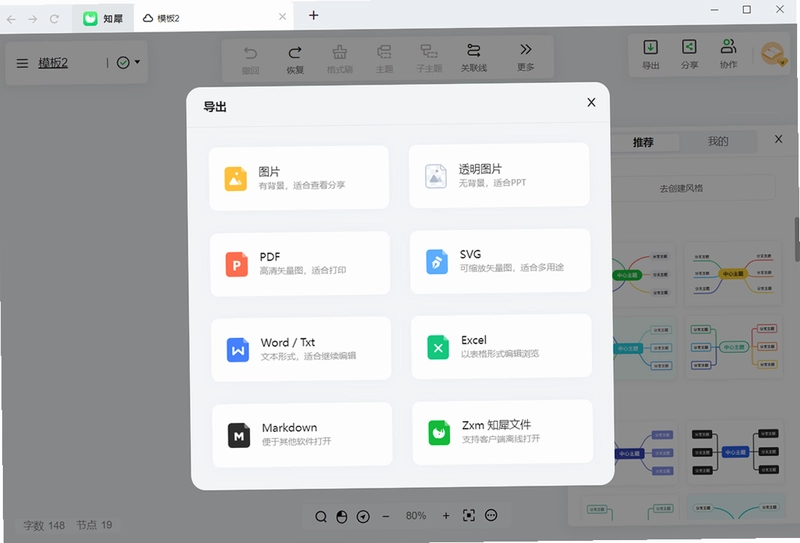This screenshot has width=800, height=543.
Task: Click the 导出 export icon in top right
Action: pyautogui.click(x=651, y=54)
